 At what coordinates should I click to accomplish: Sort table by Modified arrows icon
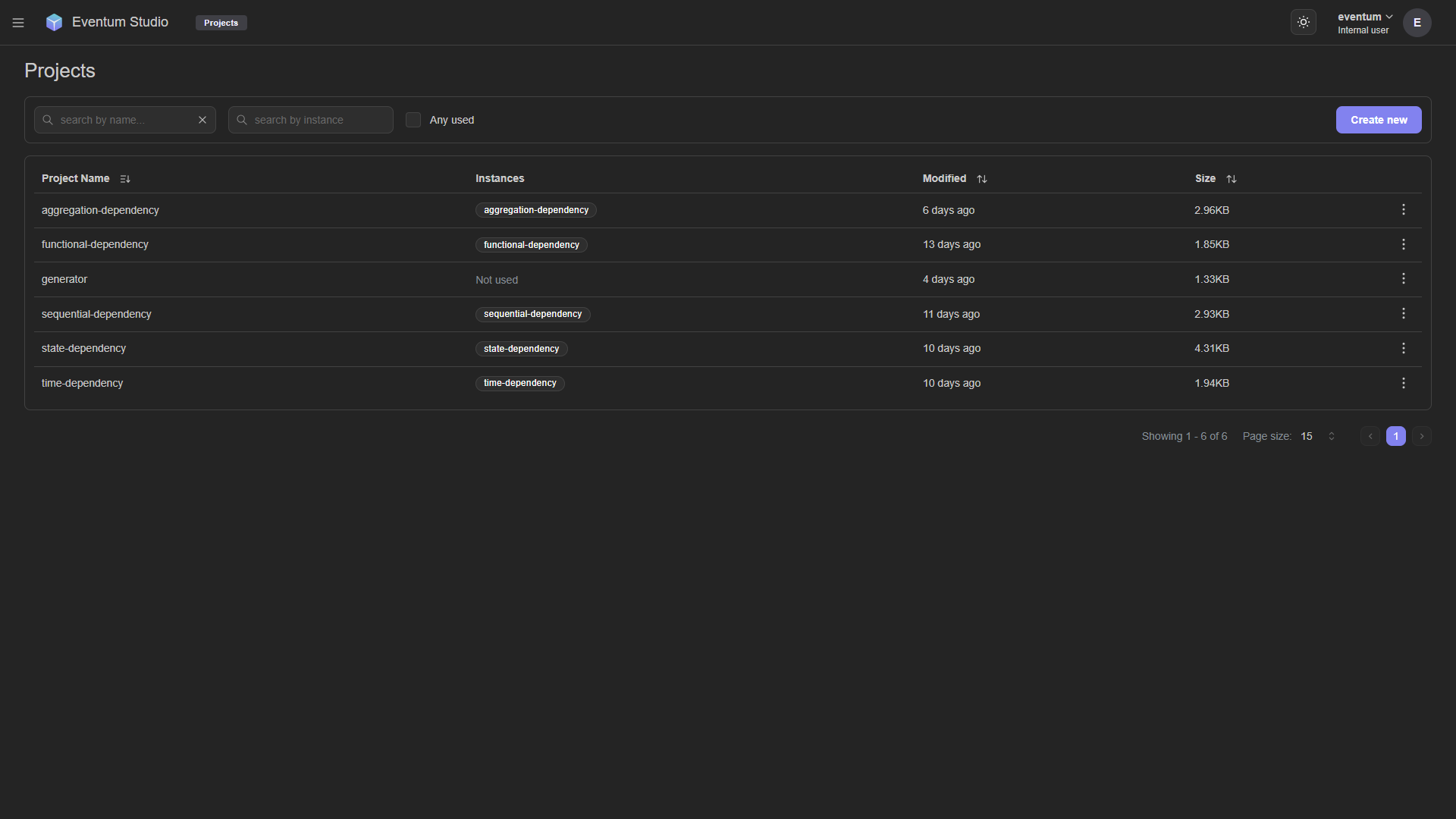[x=982, y=179]
